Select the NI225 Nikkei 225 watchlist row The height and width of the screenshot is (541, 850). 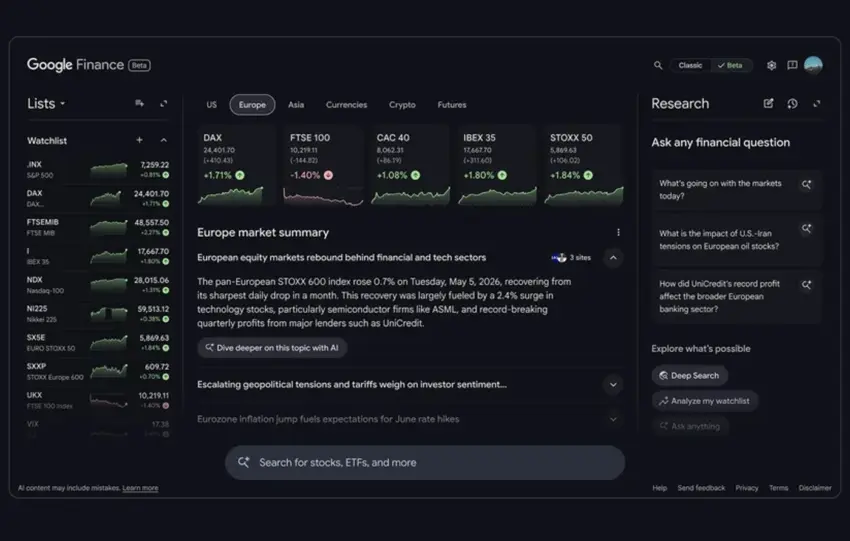[98, 314]
